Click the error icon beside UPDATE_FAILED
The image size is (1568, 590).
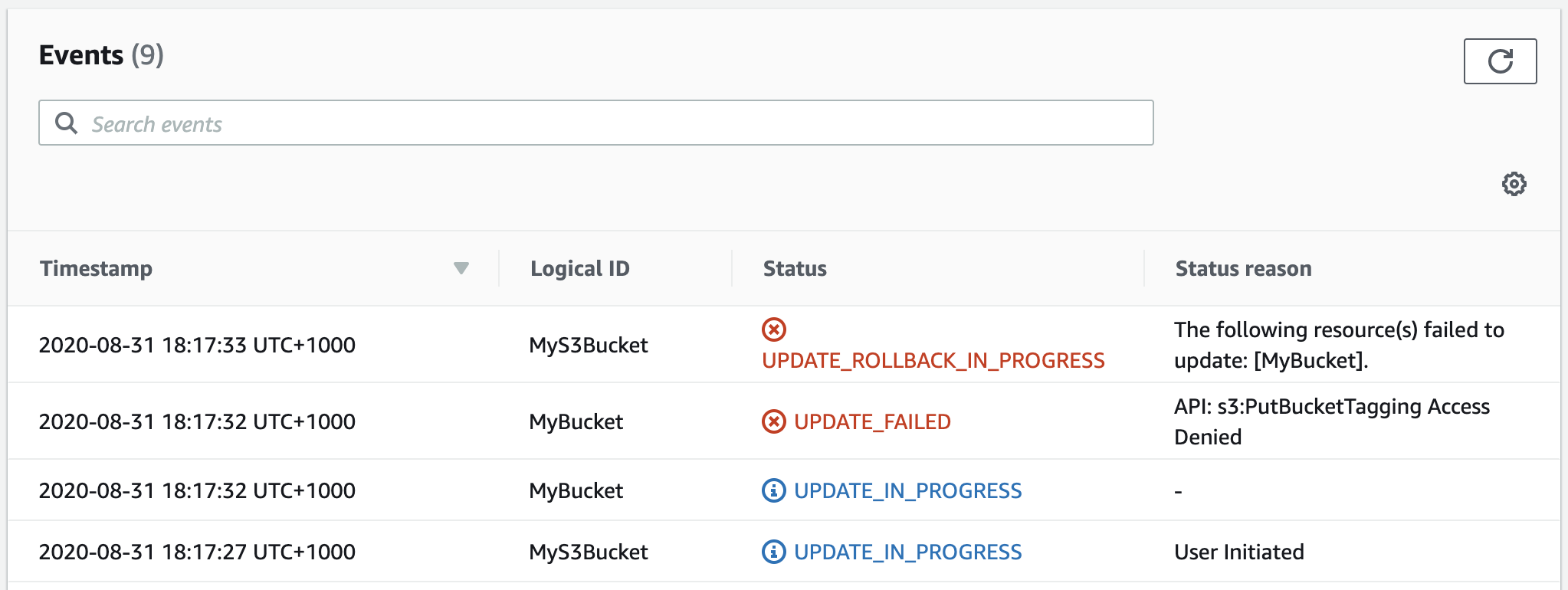click(774, 421)
